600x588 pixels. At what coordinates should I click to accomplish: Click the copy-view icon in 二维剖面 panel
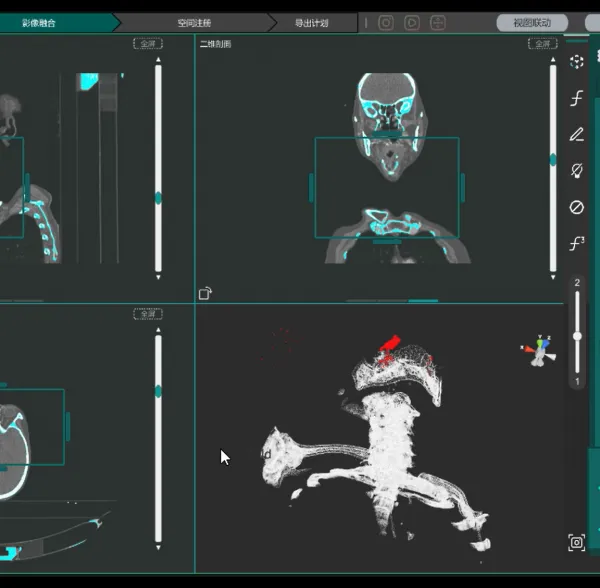[x=205, y=293]
